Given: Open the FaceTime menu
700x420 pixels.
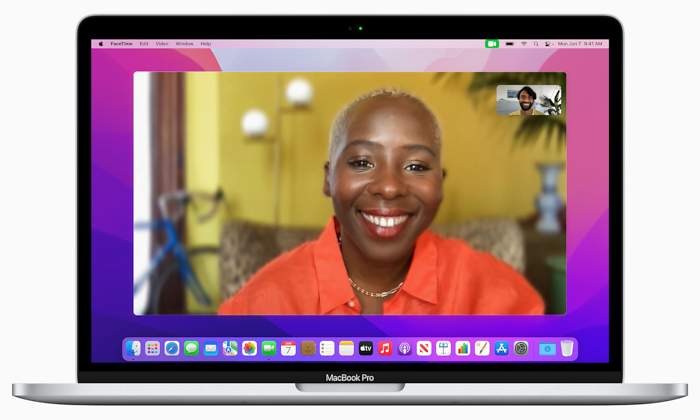Looking at the screenshot, I should pyautogui.click(x=121, y=44).
